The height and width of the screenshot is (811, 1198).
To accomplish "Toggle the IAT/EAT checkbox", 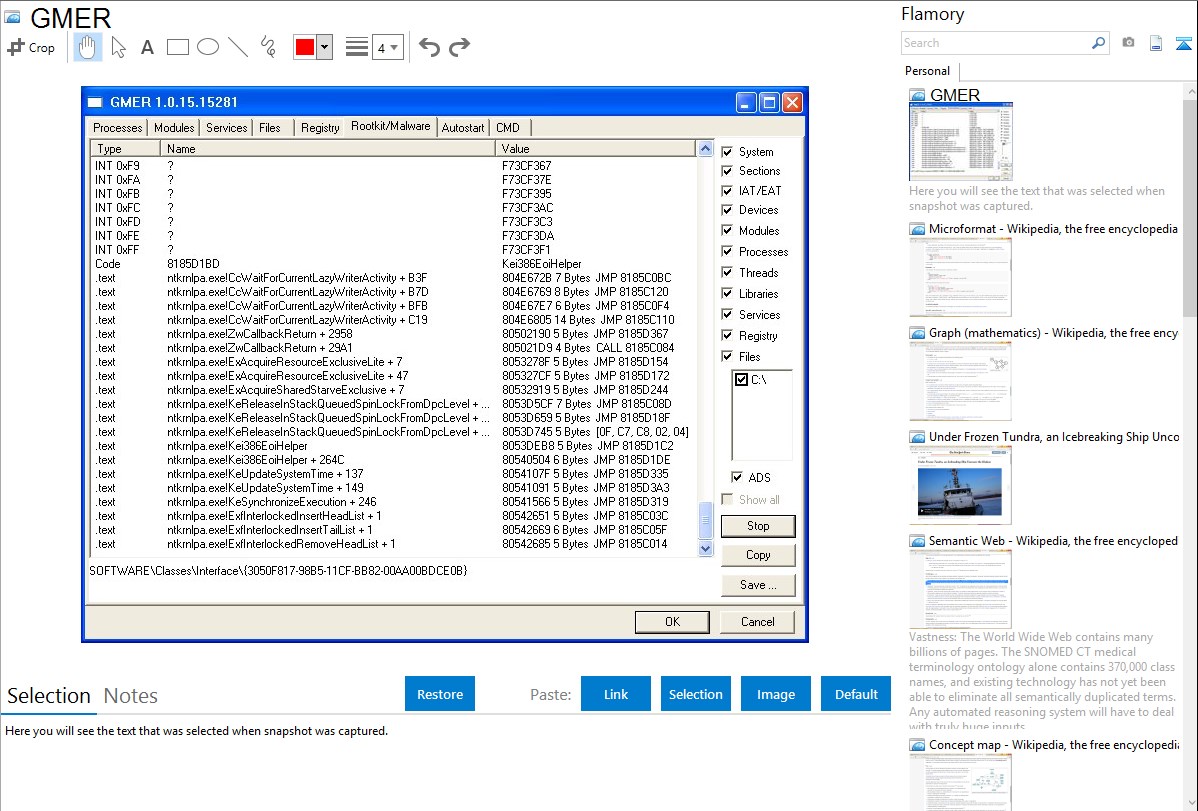I will click(727, 190).
